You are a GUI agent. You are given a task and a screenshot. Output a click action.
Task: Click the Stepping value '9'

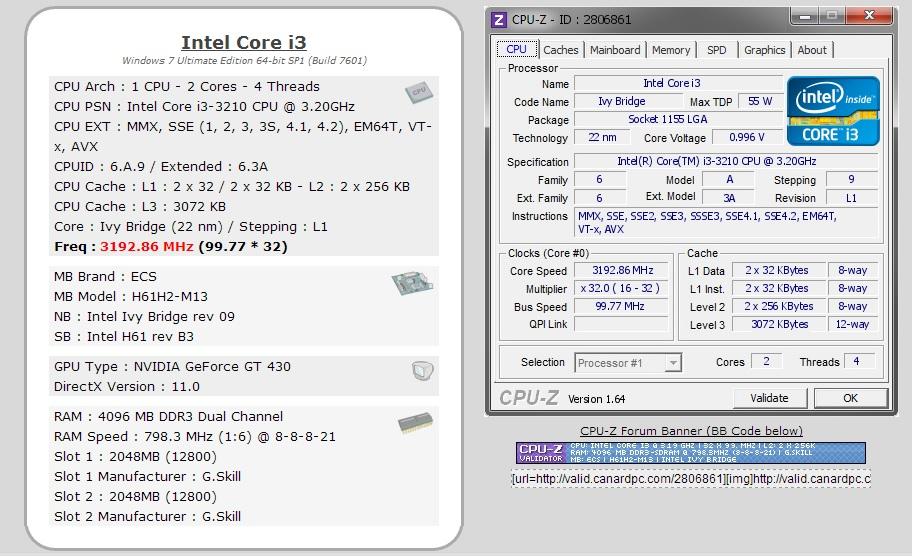[852, 180]
